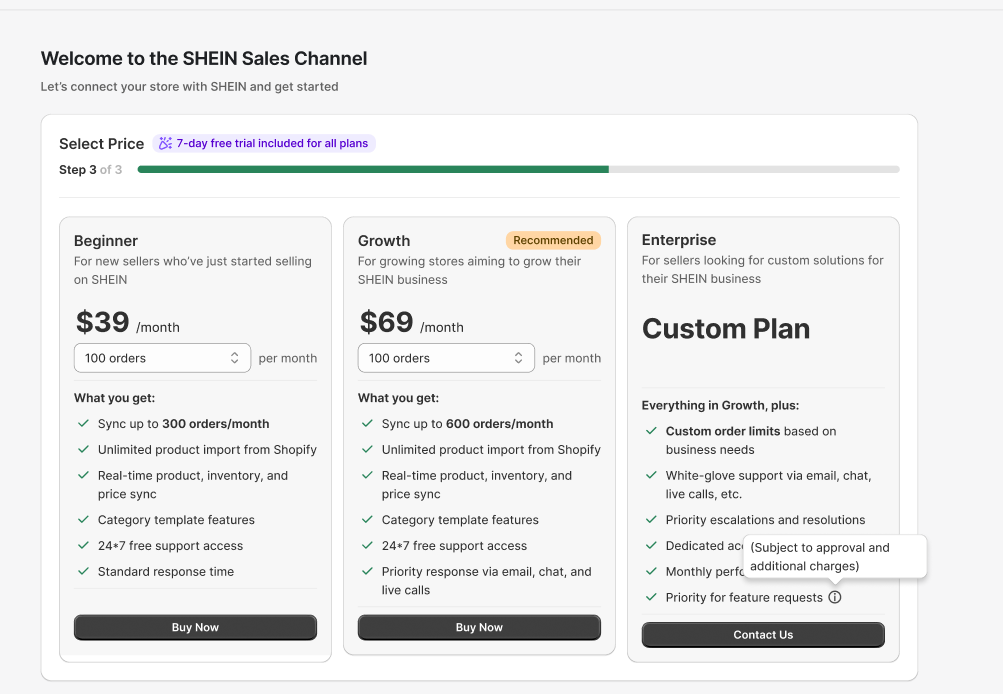Image resolution: width=1003 pixels, height=694 pixels.
Task: Click the info icon beside Priority for feature requests
Action: 835,597
